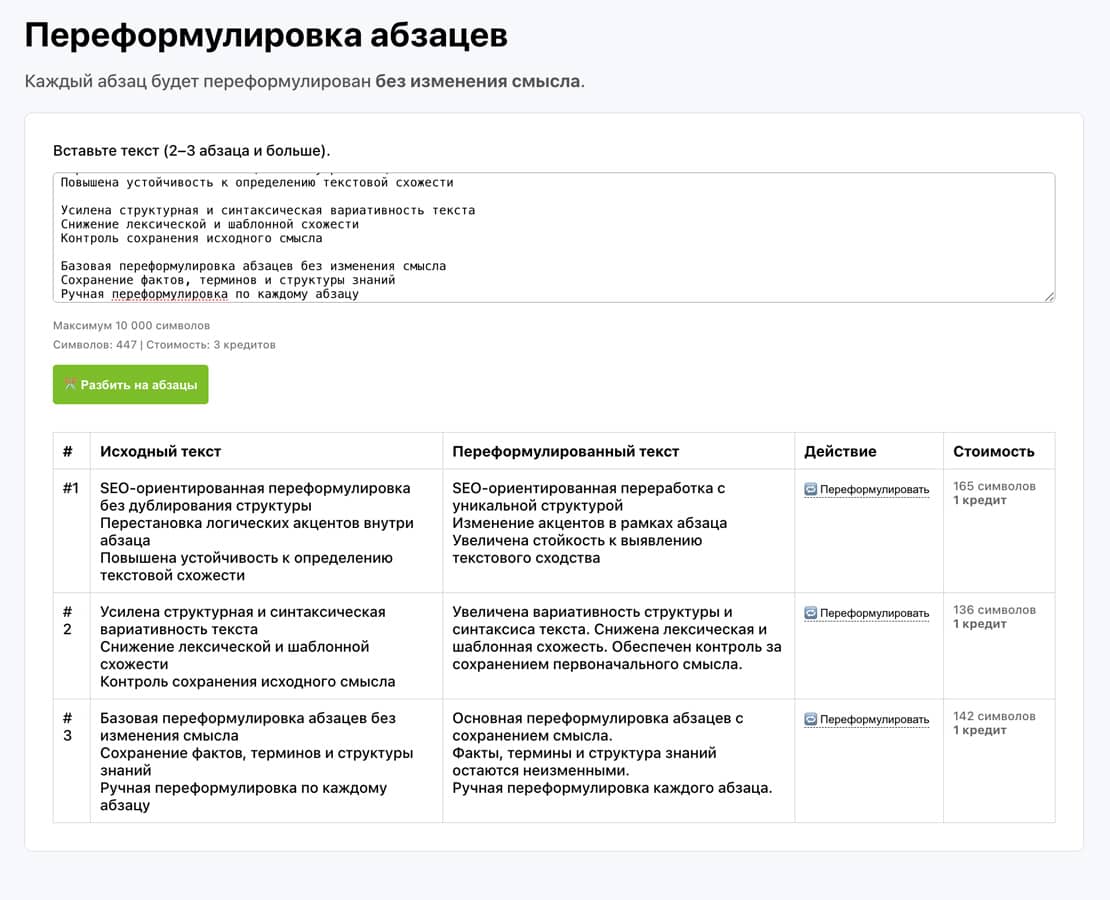Click the scissors icon on the split button
This screenshot has width=1110, height=900.
70,385
